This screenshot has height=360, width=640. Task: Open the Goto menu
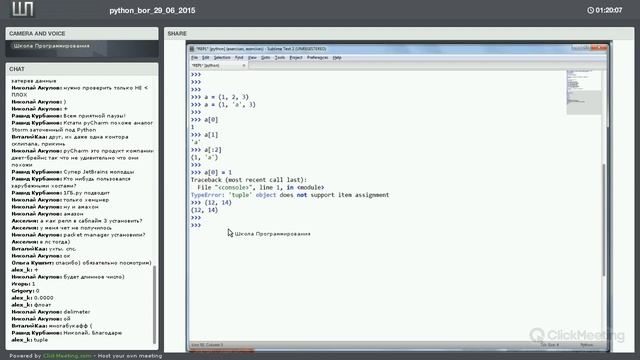point(266,58)
